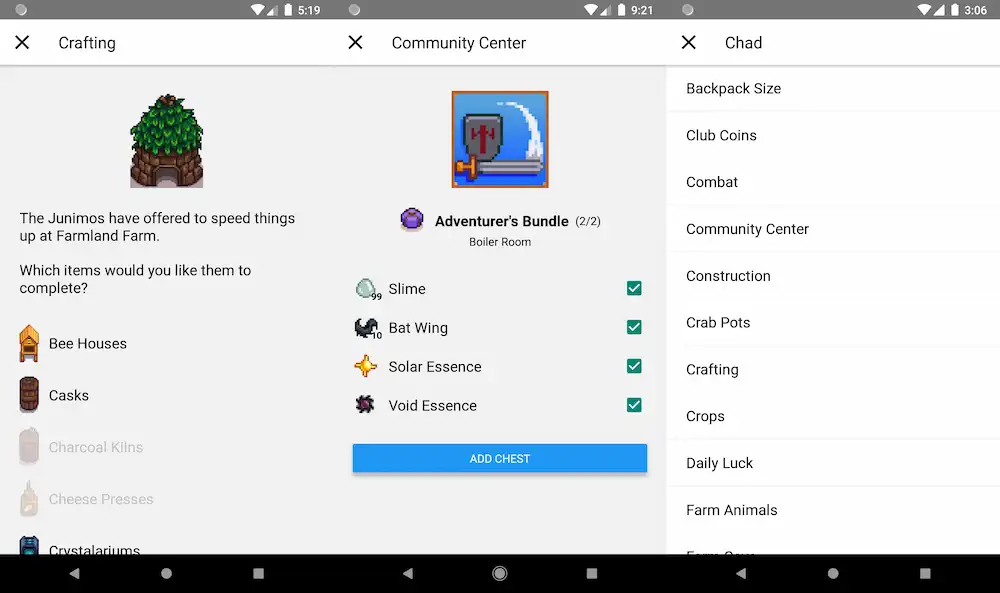
Task: Tap the Bee Houses icon
Action: coord(29,343)
